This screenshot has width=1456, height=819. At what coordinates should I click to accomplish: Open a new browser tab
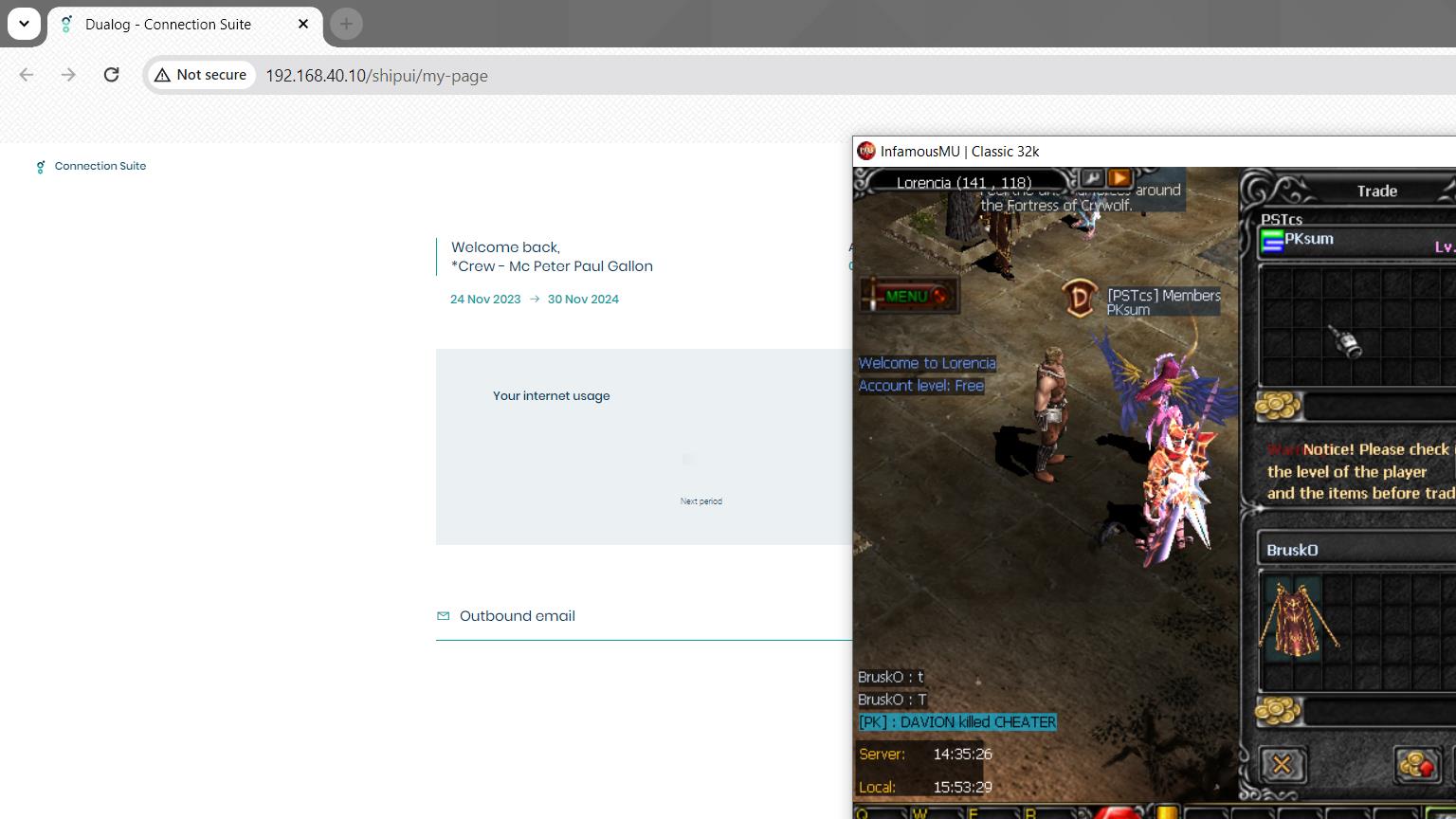[x=346, y=24]
